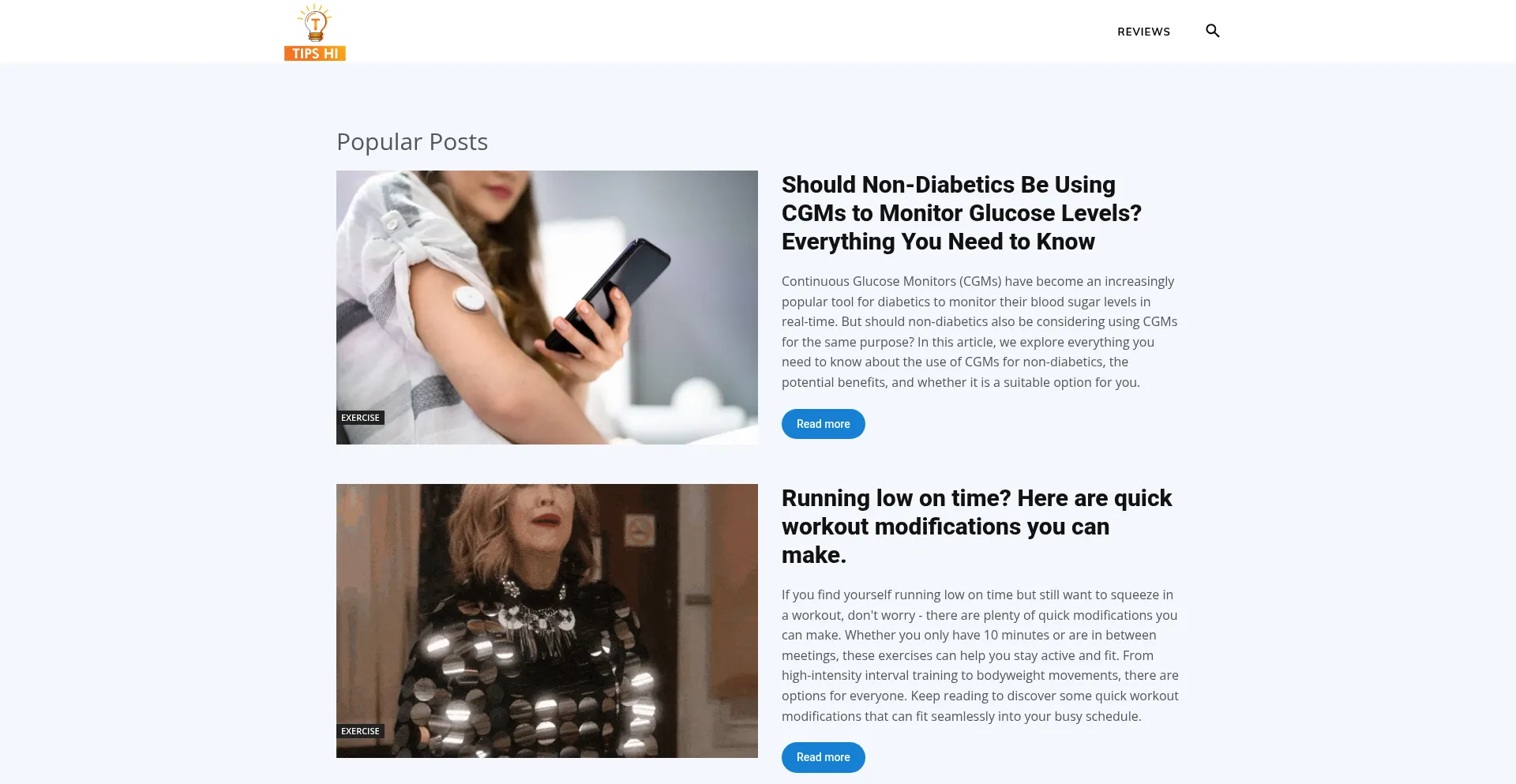Open the REVIEWS menu item
The height and width of the screenshot is (784, 1516).
pyautogui.click(x=1143, y=32)
